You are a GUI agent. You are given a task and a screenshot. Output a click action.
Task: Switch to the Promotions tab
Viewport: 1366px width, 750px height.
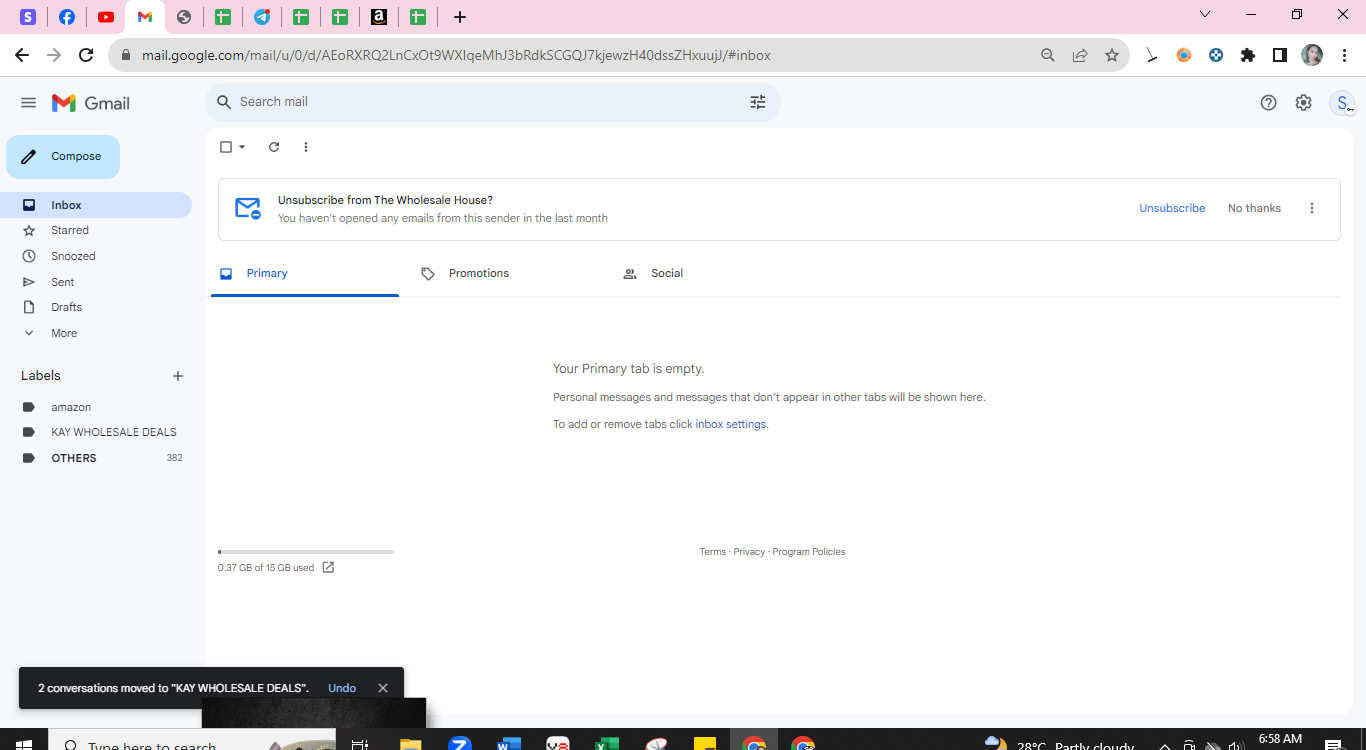[508, 273]
